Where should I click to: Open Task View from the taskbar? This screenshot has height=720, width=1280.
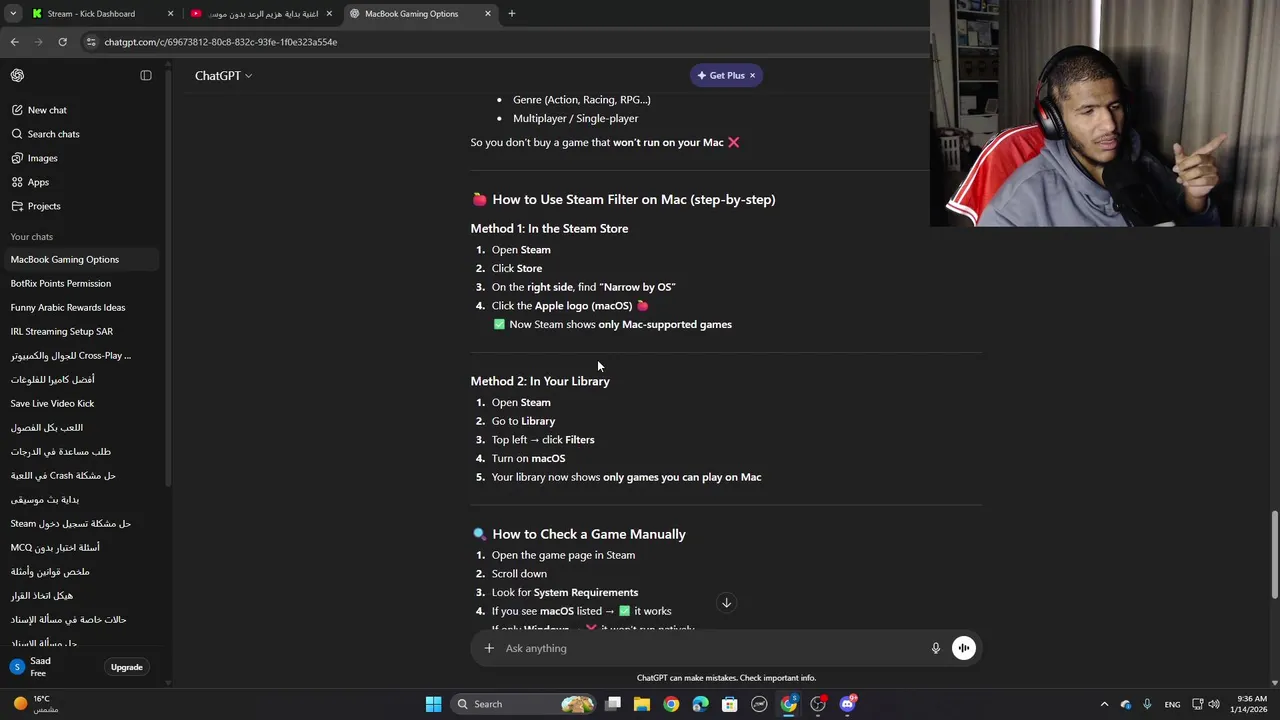pos(613,704)
